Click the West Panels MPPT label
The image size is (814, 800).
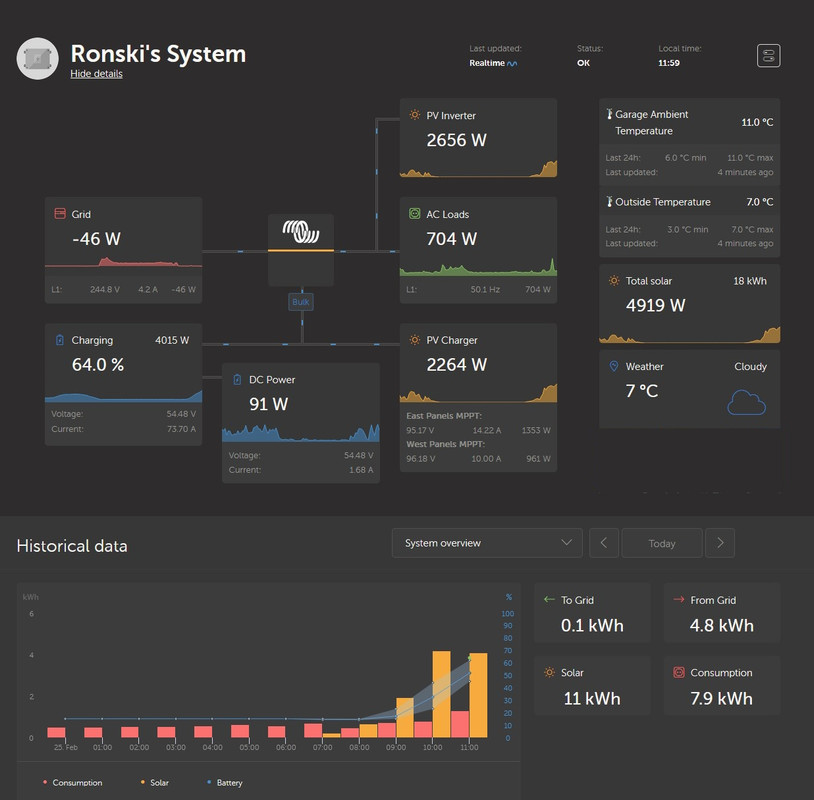(x=445, y=444)
